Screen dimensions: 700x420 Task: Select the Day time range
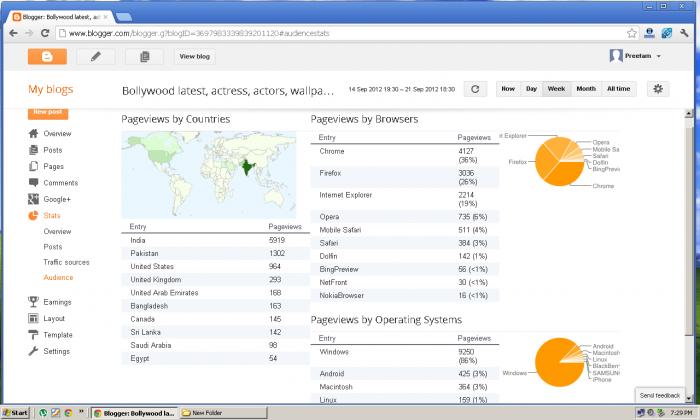[x=531, y=89]
